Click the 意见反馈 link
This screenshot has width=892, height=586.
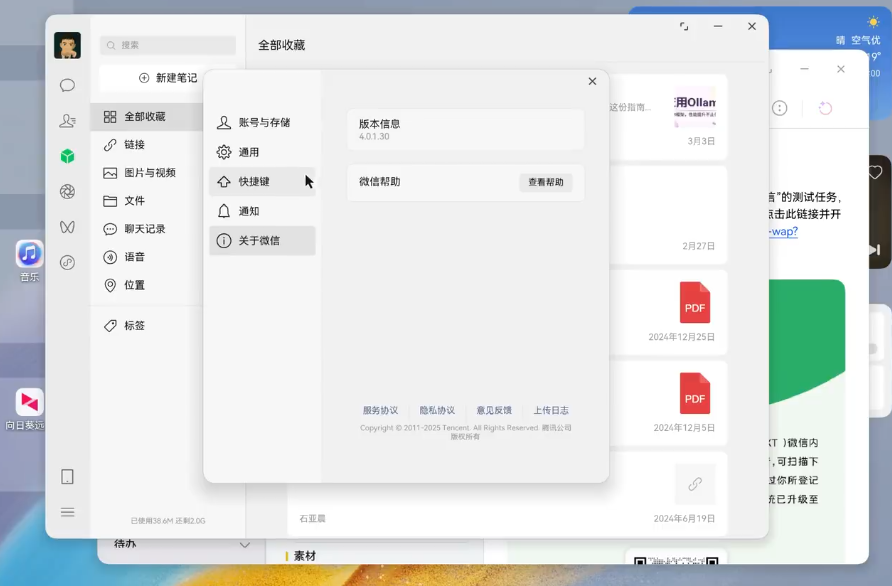(494, 410)
